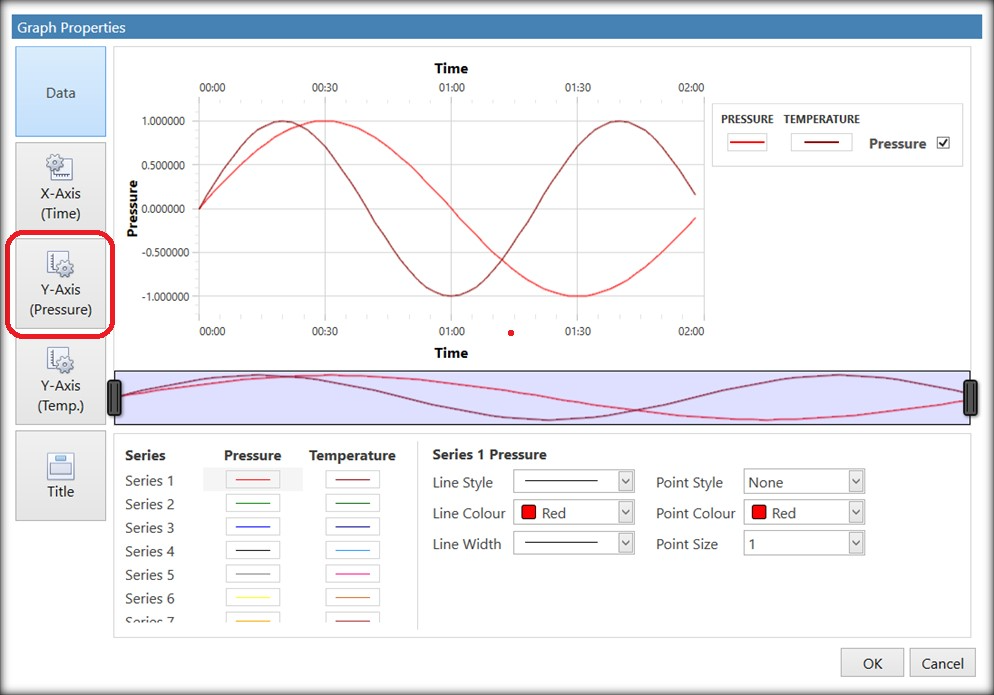
Task: Click the TEMPERATURE legend dark red swatch
Action: 821,142
